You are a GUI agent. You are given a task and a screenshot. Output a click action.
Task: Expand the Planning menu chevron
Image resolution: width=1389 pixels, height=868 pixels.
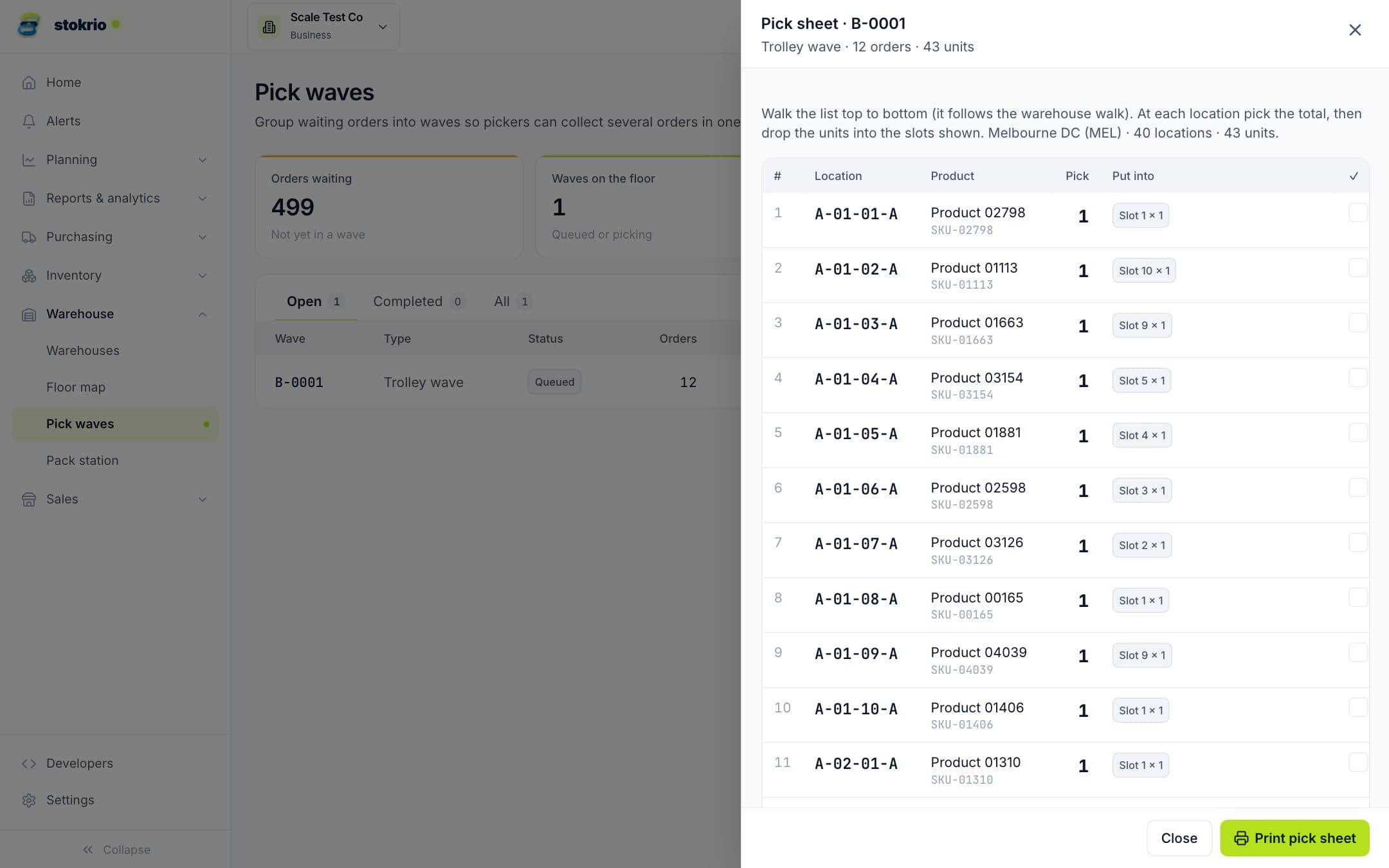[x=203, y=159]
